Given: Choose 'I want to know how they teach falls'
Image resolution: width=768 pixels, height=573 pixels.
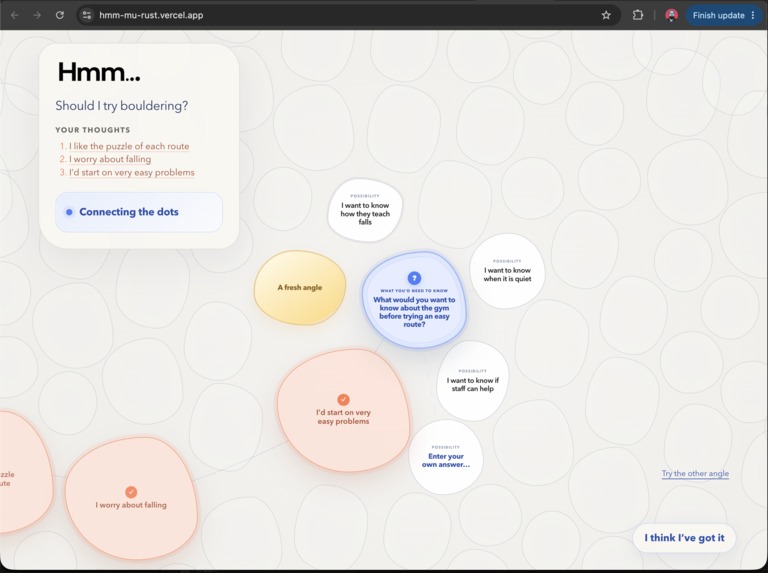Looking at the screenshot, I should [365, 210].
